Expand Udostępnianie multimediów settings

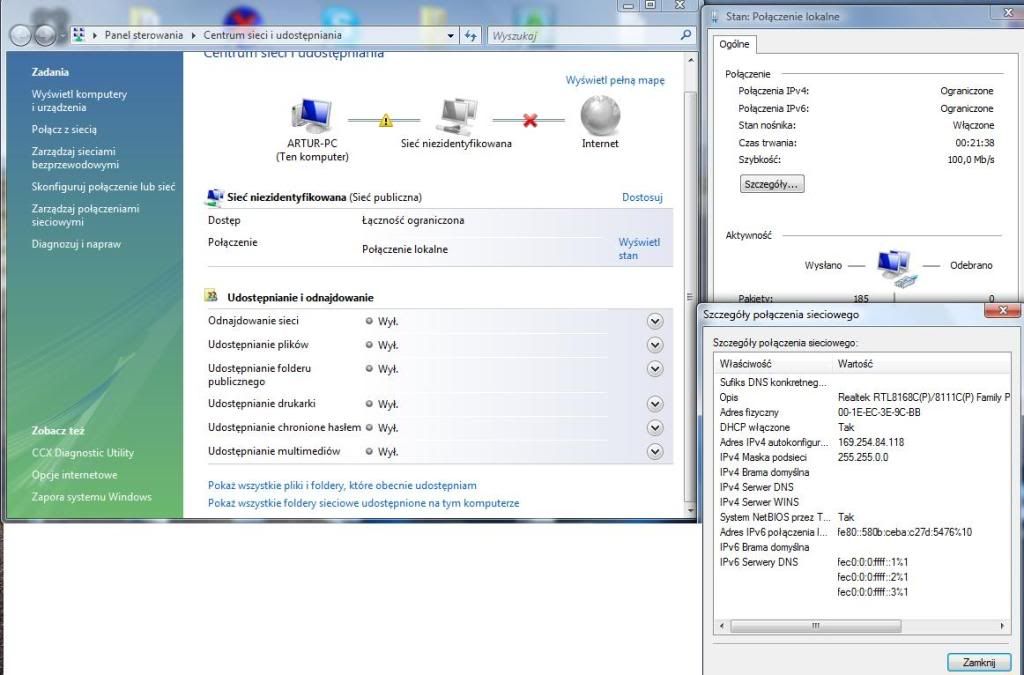click(655, 451)
